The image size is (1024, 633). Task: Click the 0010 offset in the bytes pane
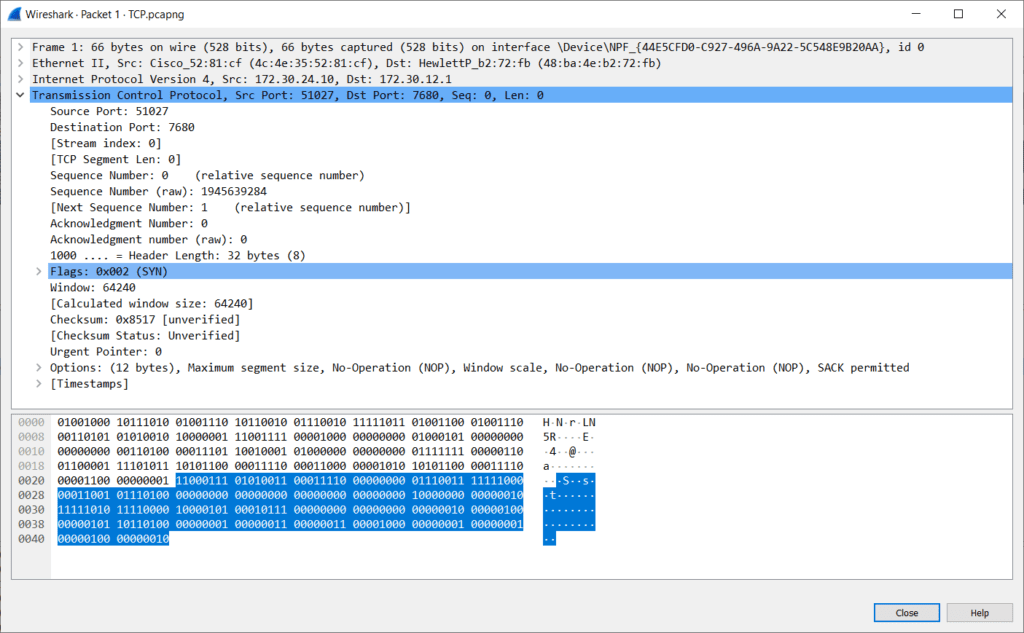pyautogui.click(x=31, y=451)
